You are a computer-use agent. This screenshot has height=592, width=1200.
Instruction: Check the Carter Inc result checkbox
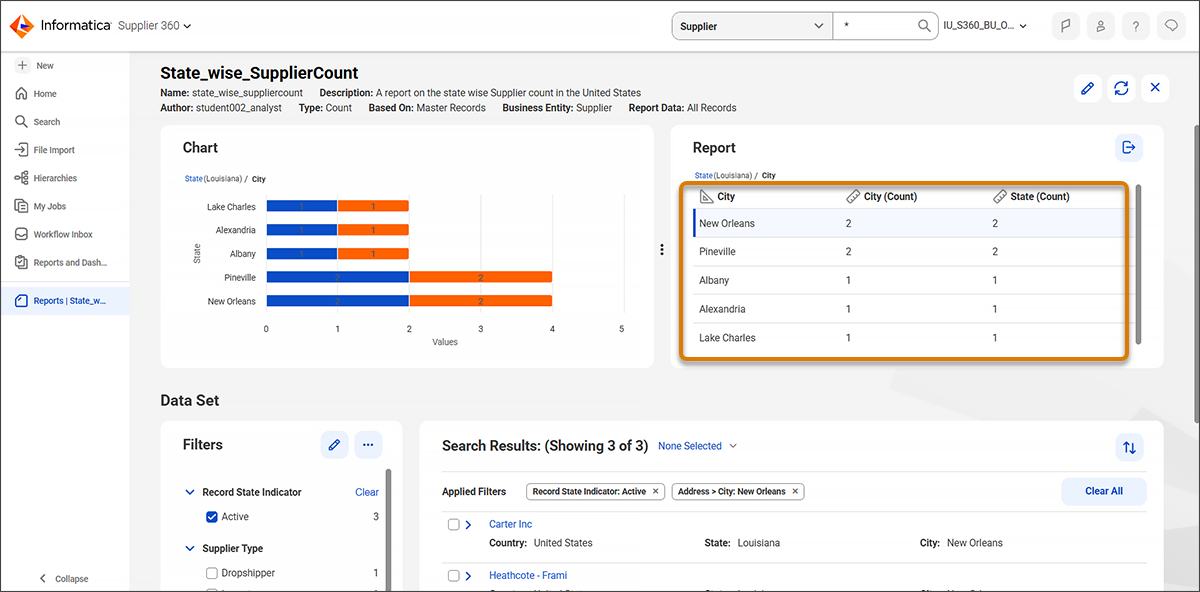point(454,524)
